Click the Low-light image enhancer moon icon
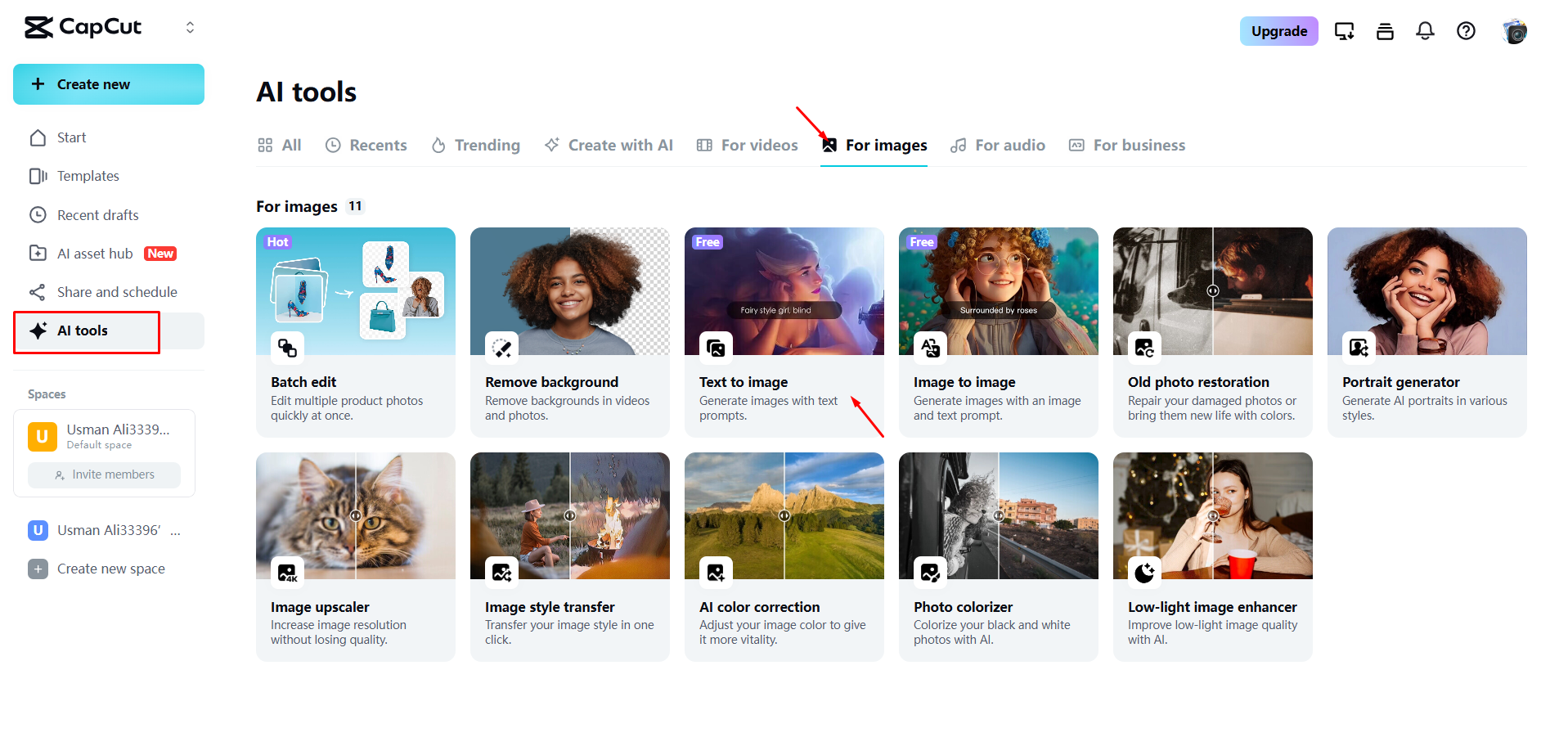Image resolution: width=1568 pixels, height=742 pixels. pos(1144,573)
